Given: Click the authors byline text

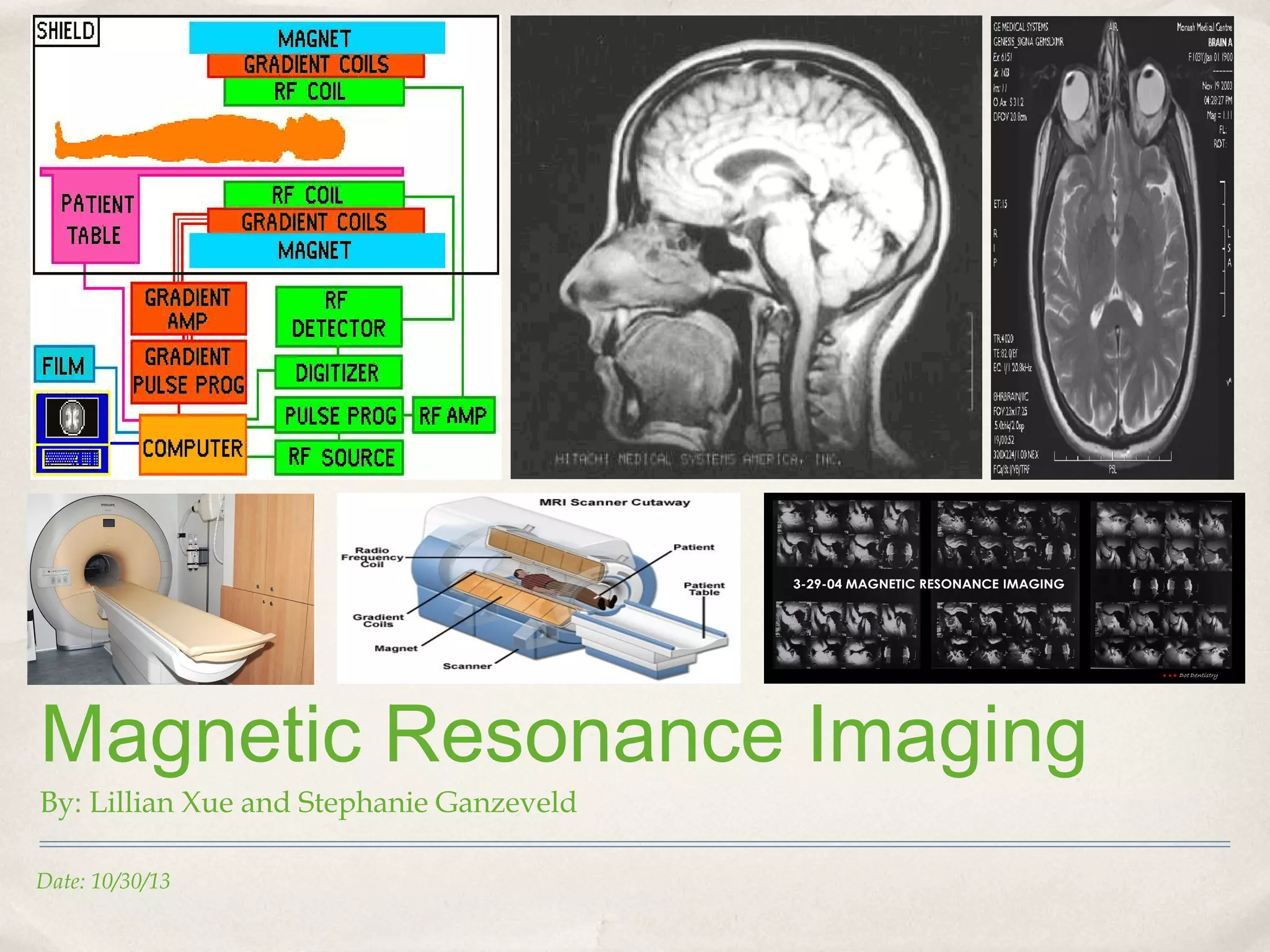Looking at the screenshot, I should (x=308, y=803).
